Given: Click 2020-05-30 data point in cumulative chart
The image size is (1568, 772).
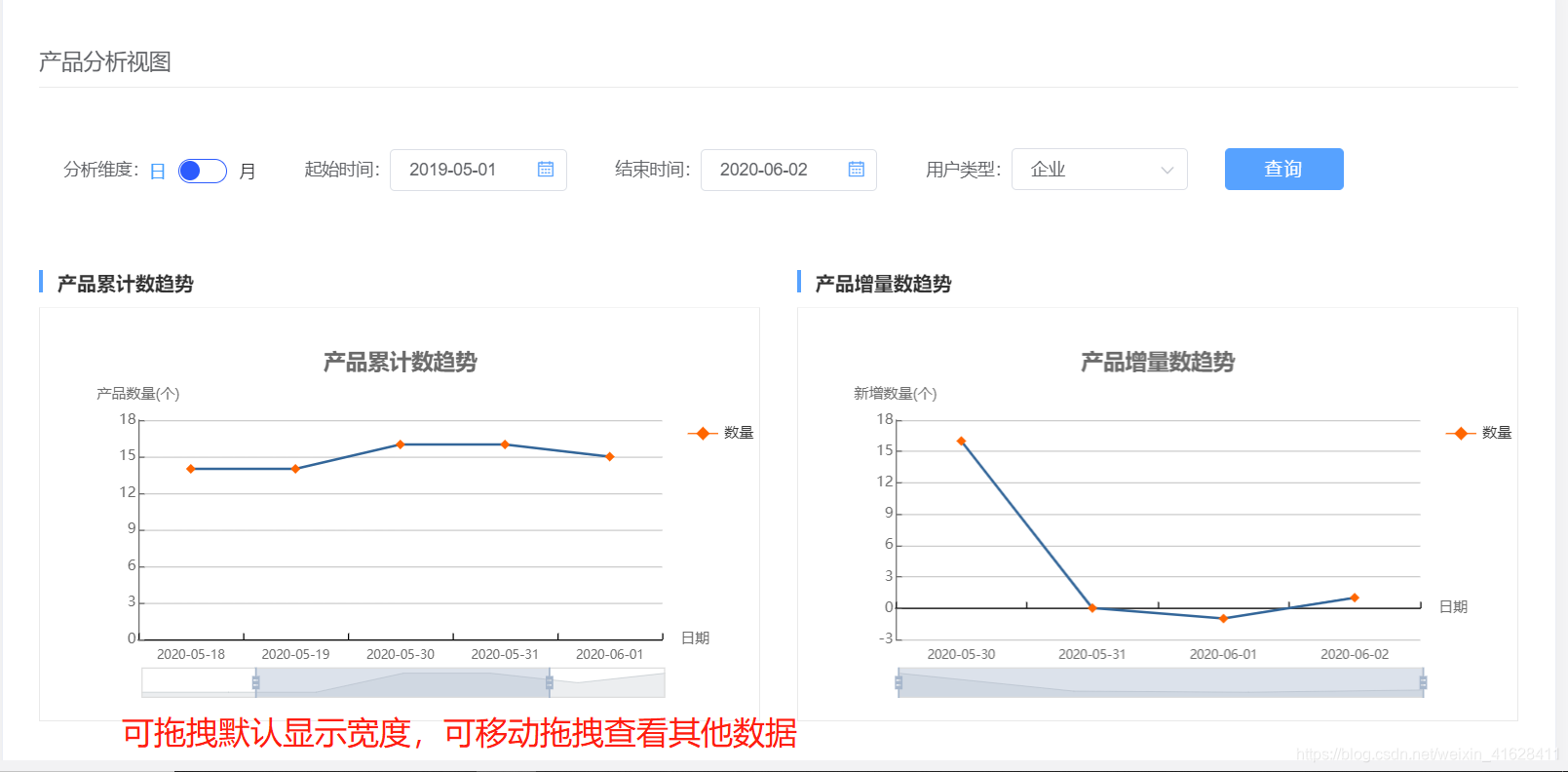Looking at the screenshot, I should click(x=401, y=444).
